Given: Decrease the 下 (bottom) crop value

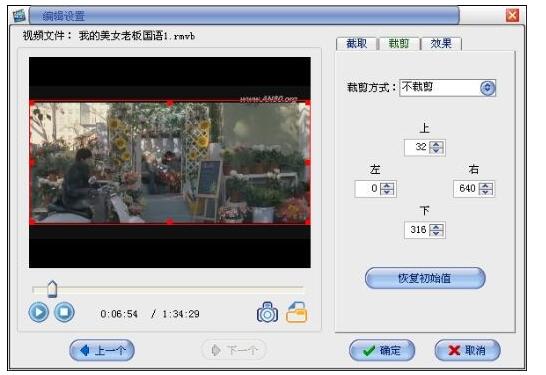Looking at the screenshot, I should 436,233.
